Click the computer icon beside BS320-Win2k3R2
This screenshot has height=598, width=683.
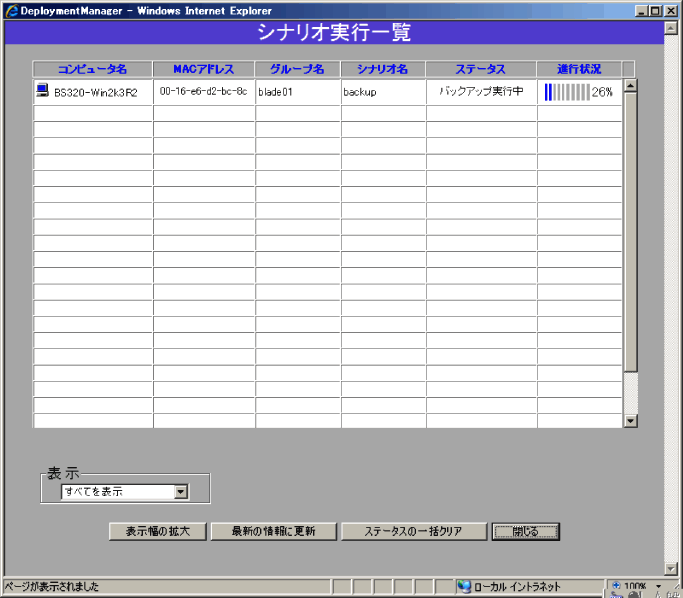(x=42, y=90)
